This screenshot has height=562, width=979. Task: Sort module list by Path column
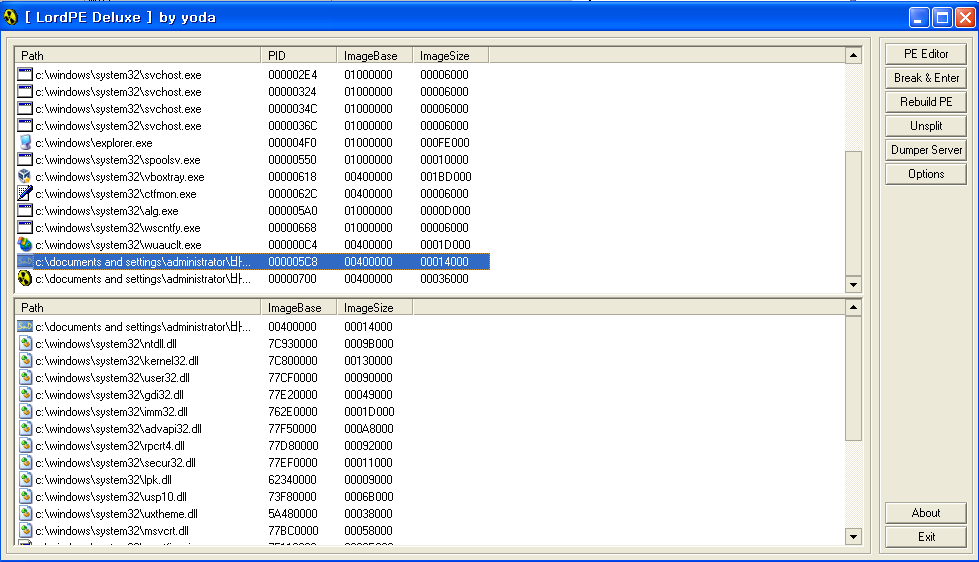coord(137,308)
